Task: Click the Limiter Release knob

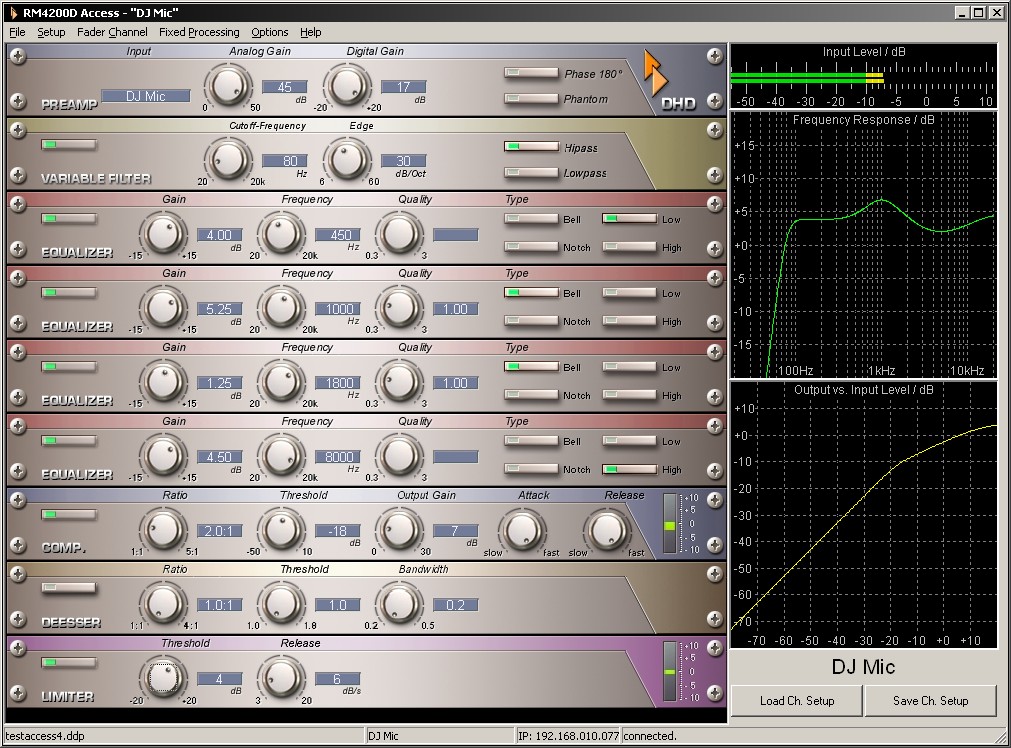Action: coord(281,678)
